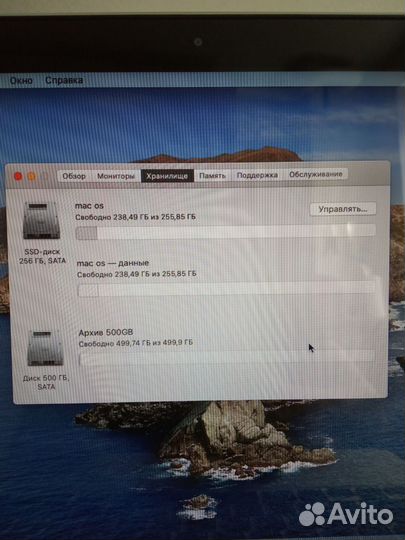Click the volume name 'mac os'
Viewport: 405px width, 540px height.
[89, 206]
